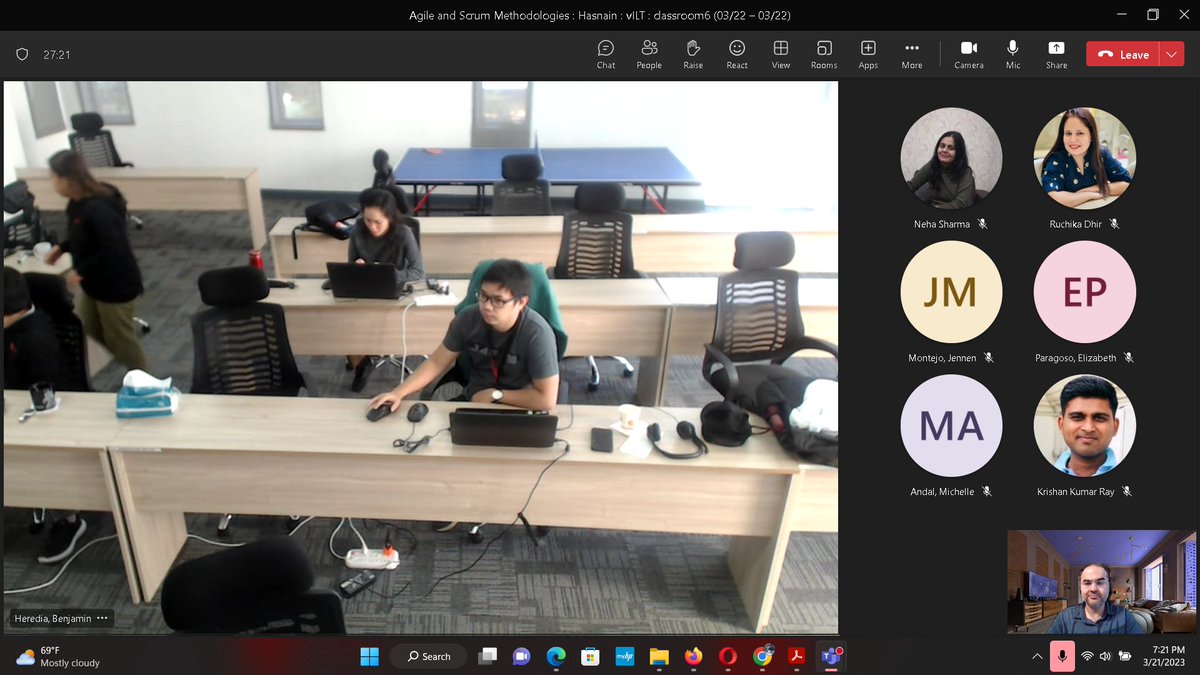Open the Apps menu
This screenshot has width=1200, height=675.
click(x=868, y=54)
